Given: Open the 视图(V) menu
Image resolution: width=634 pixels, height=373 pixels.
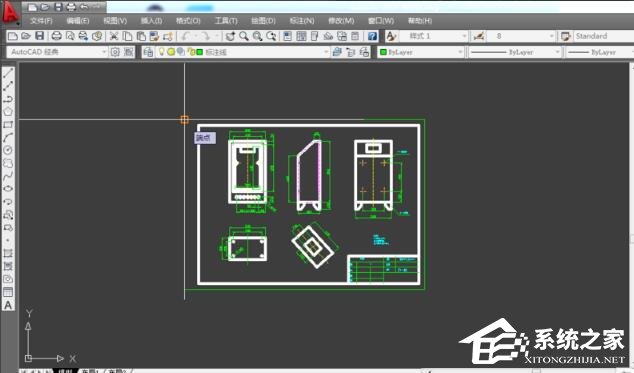Looking at the screenshot, I should 115,21.
